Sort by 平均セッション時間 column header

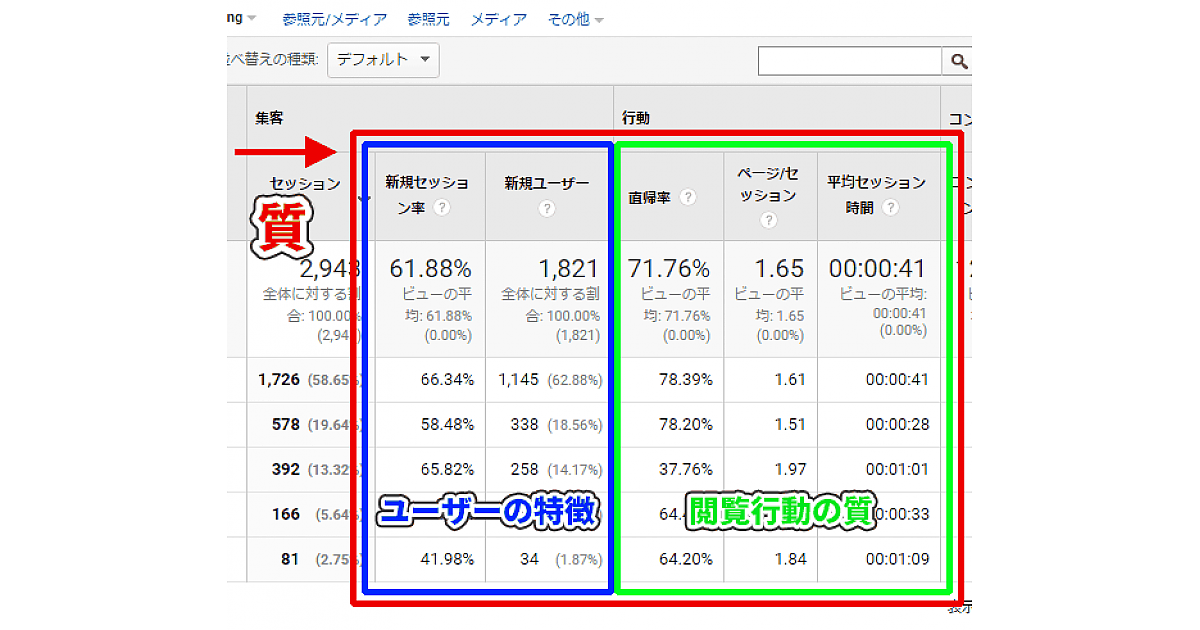pyautogui.click(x=876, y=195)
